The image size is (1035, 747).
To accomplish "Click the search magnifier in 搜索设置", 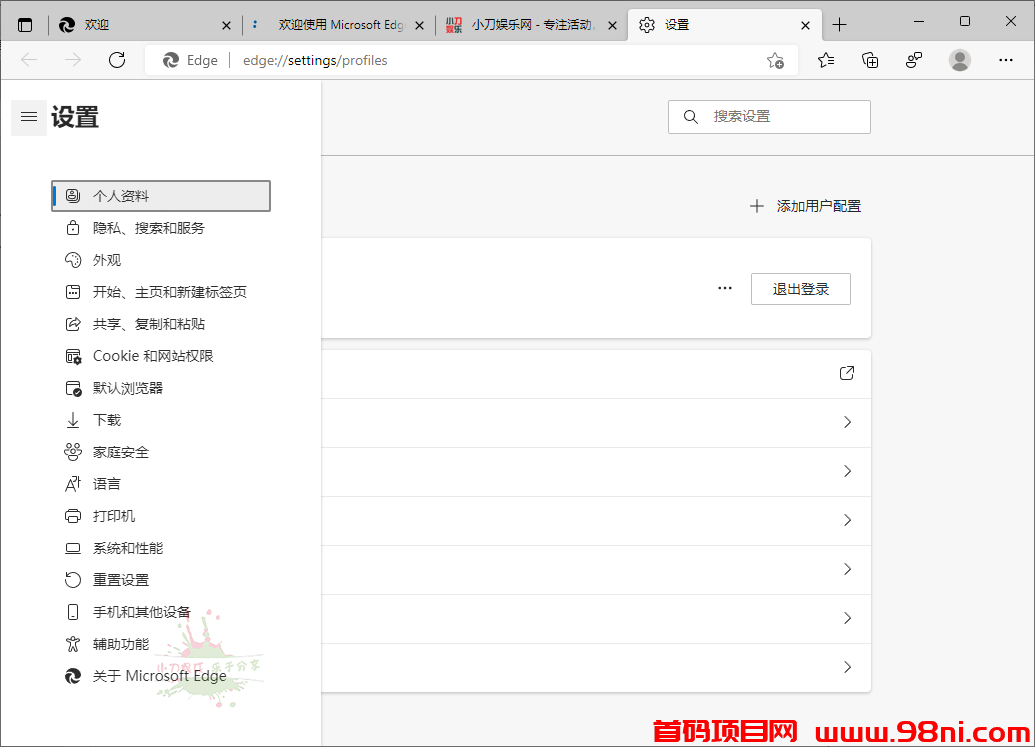I will (x=690, y=117).
